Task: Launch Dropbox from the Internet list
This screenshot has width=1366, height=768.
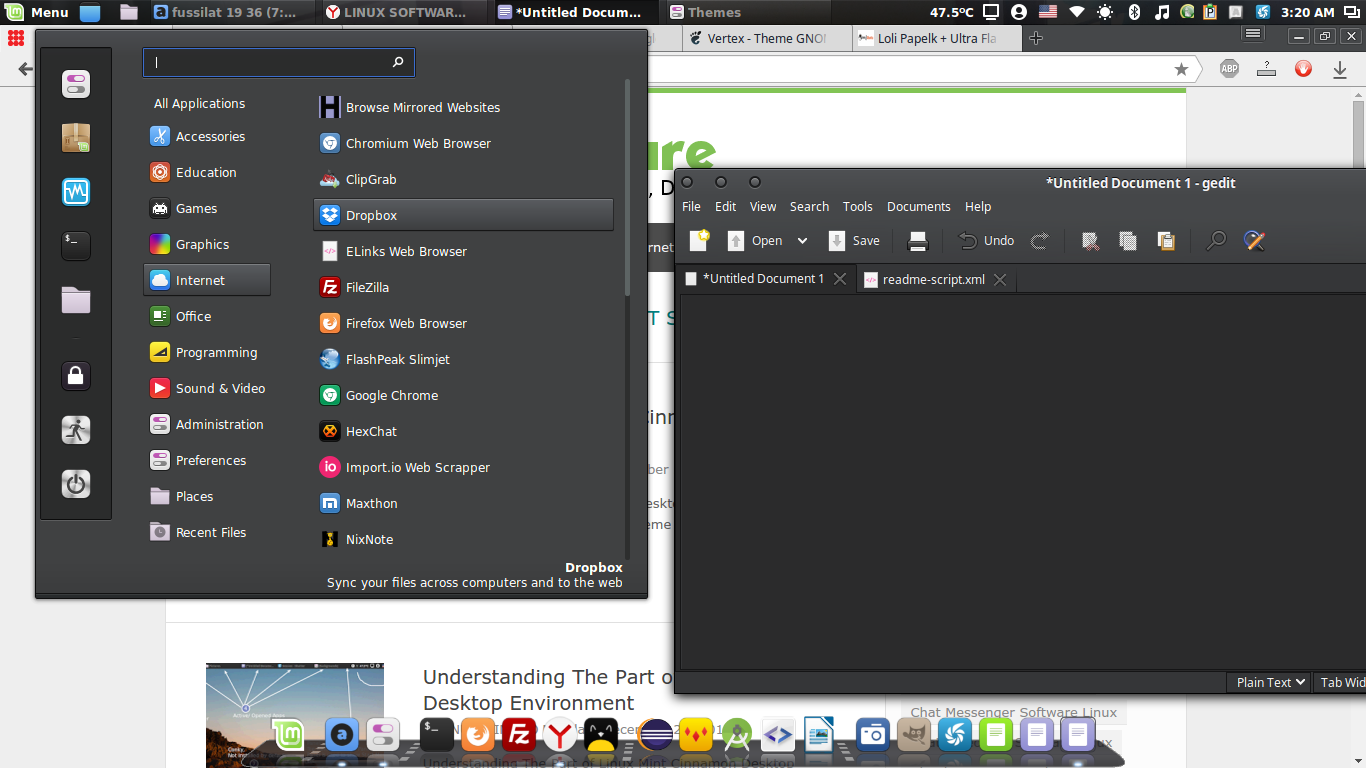Action: pyautogui.click(x=464, y=215)
